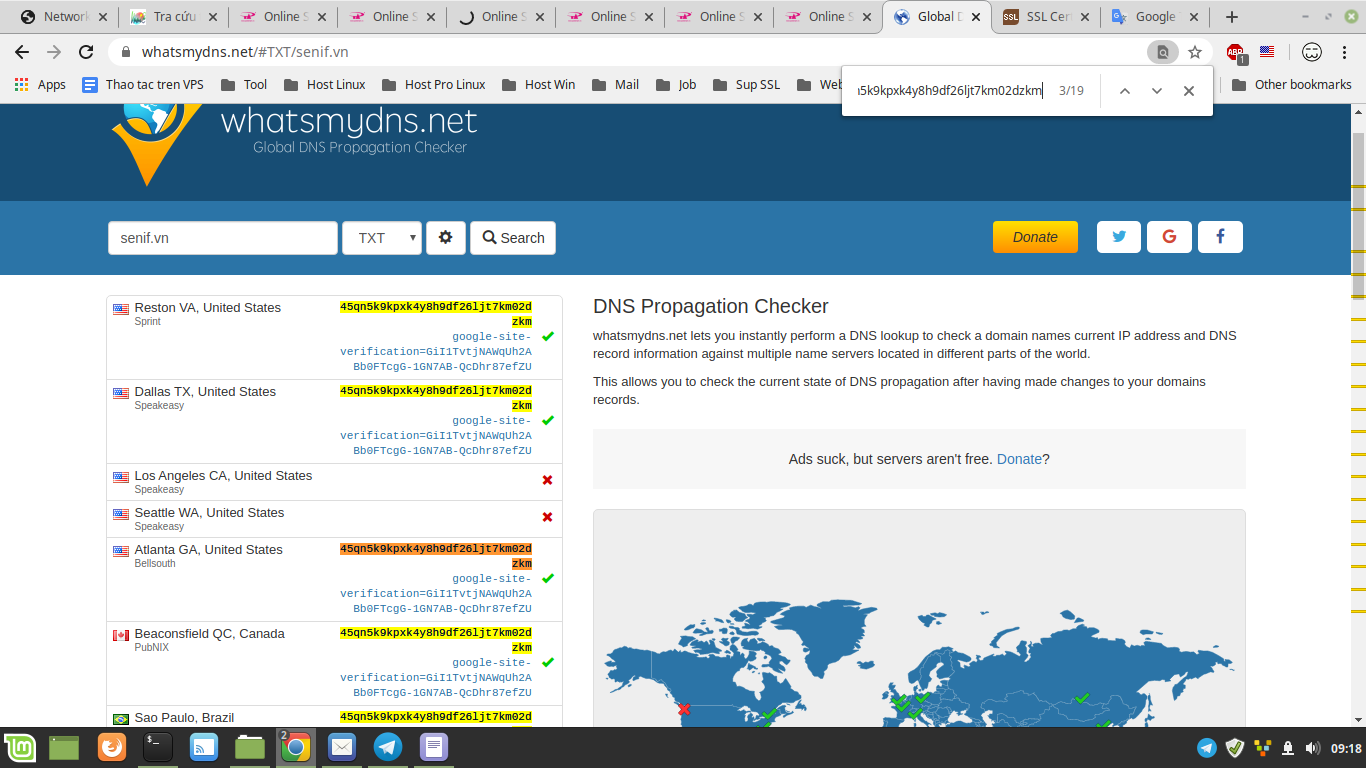
Task: Go to previous find-in-page match
Action: [x=1125, y=91]
